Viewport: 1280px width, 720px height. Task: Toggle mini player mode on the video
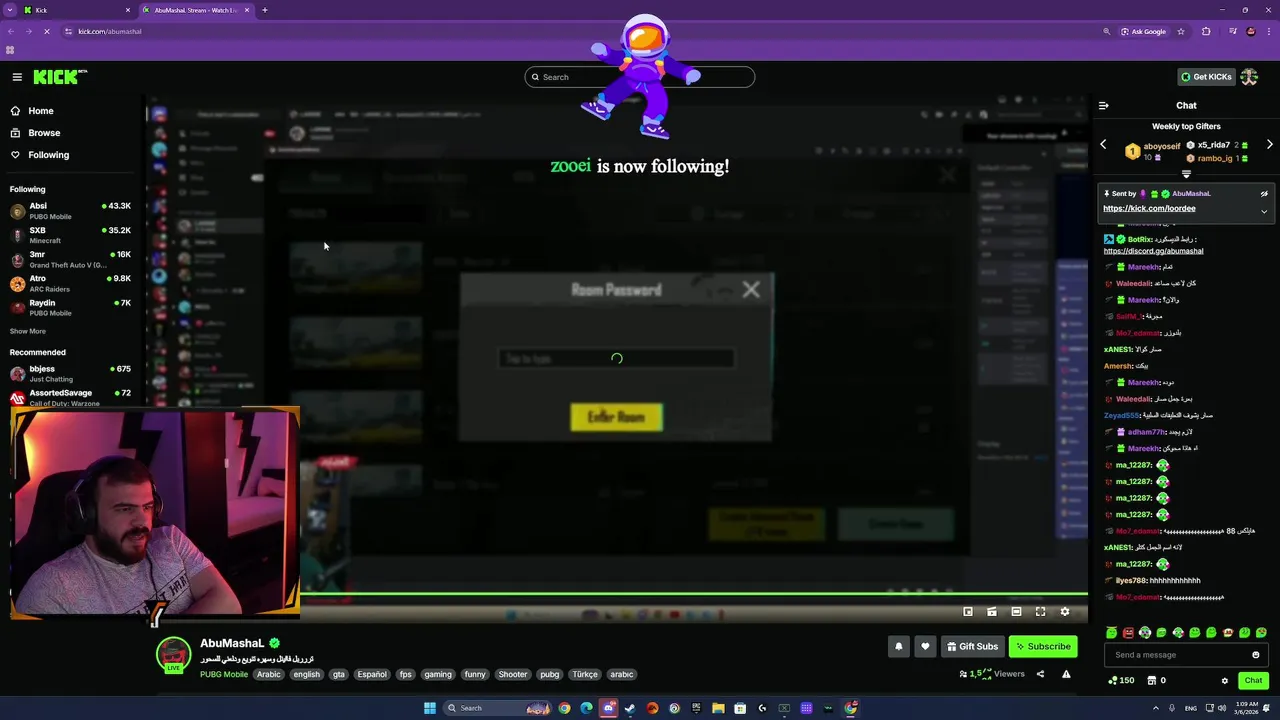coord(968,612)
